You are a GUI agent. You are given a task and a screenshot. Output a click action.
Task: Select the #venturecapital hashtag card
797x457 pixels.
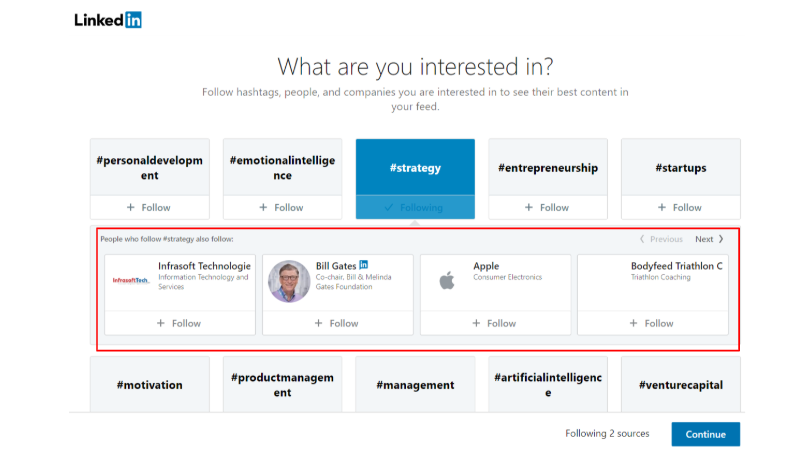pos(680,385)
